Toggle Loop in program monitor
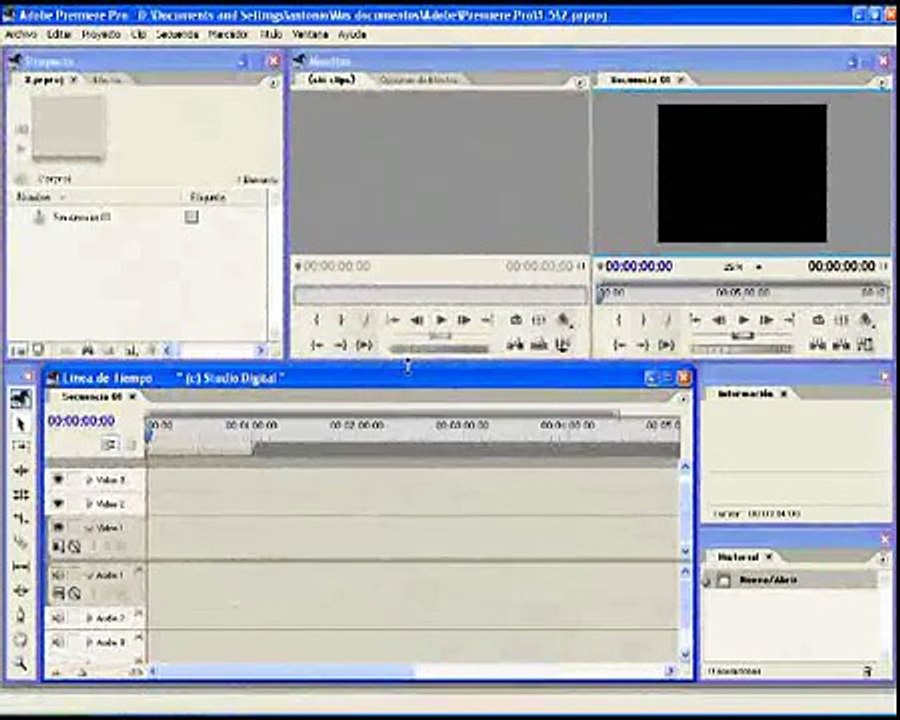 pos(818,320)
